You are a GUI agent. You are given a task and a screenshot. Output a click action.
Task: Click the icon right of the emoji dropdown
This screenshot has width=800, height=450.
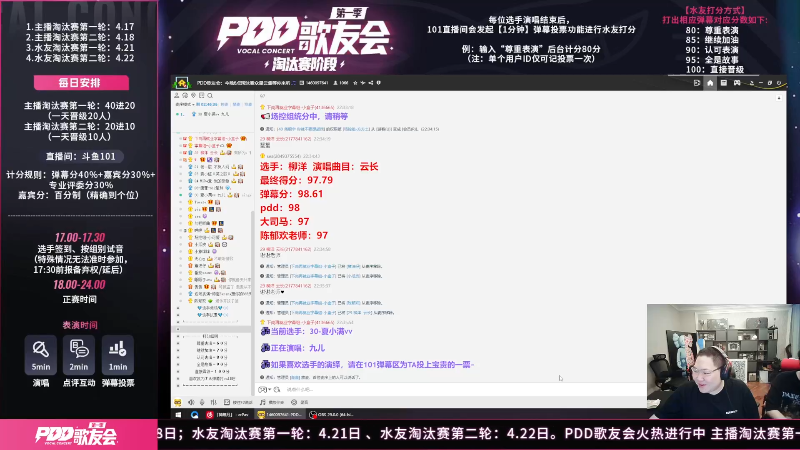(x=277, y=390)
